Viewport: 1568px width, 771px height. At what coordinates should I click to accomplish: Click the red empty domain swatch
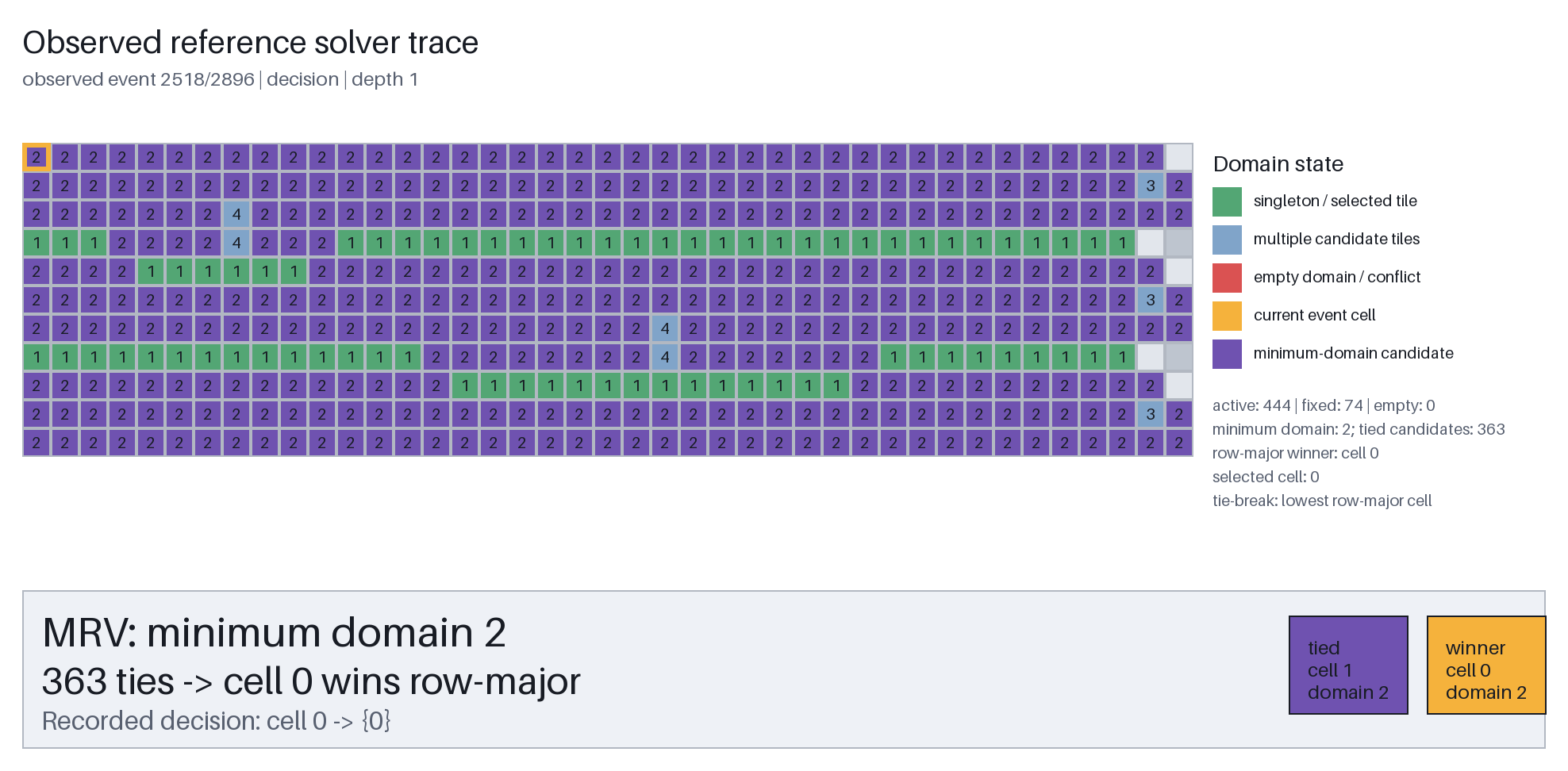pos(1227,278)
